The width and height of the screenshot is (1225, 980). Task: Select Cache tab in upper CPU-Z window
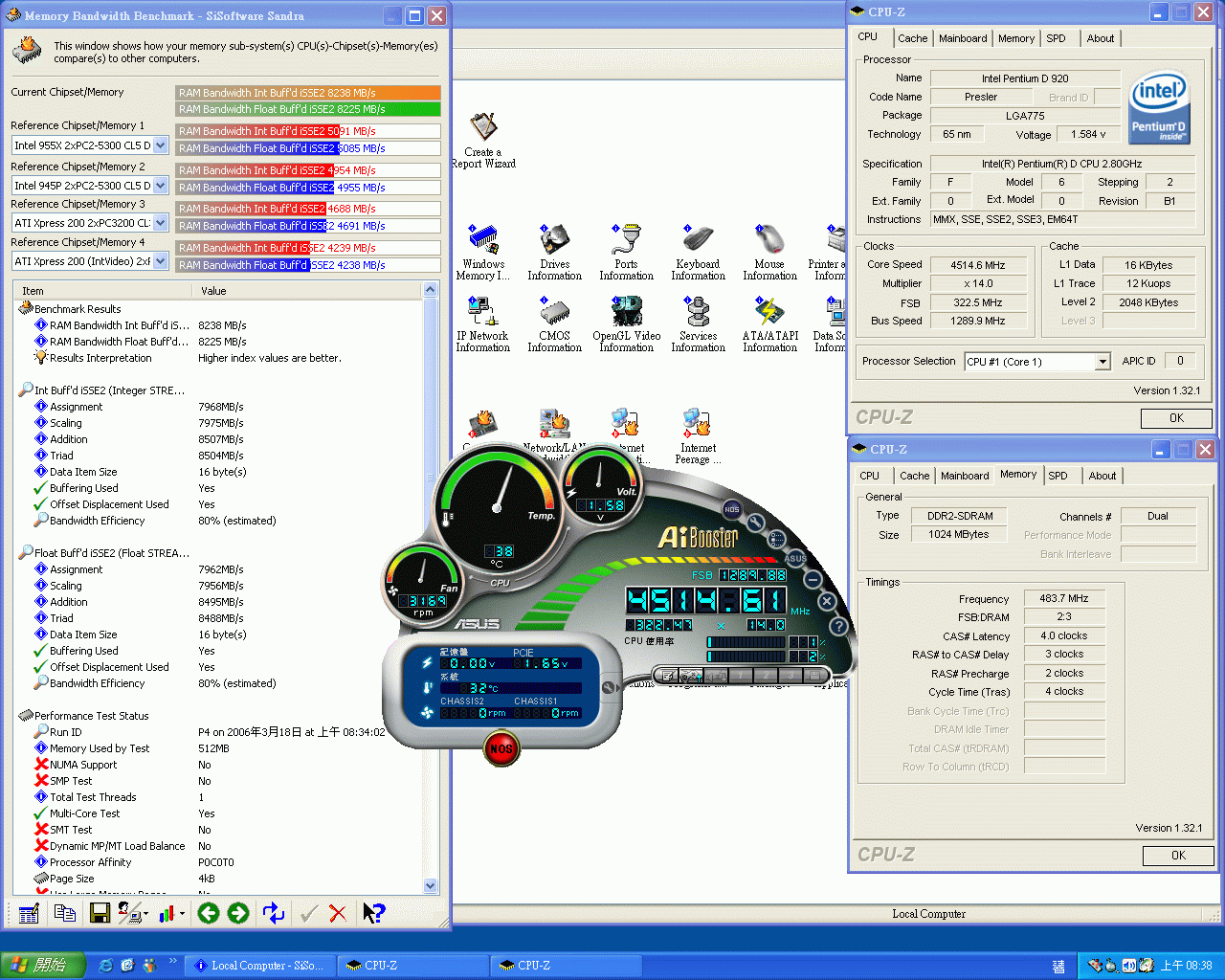click(912, 38)
